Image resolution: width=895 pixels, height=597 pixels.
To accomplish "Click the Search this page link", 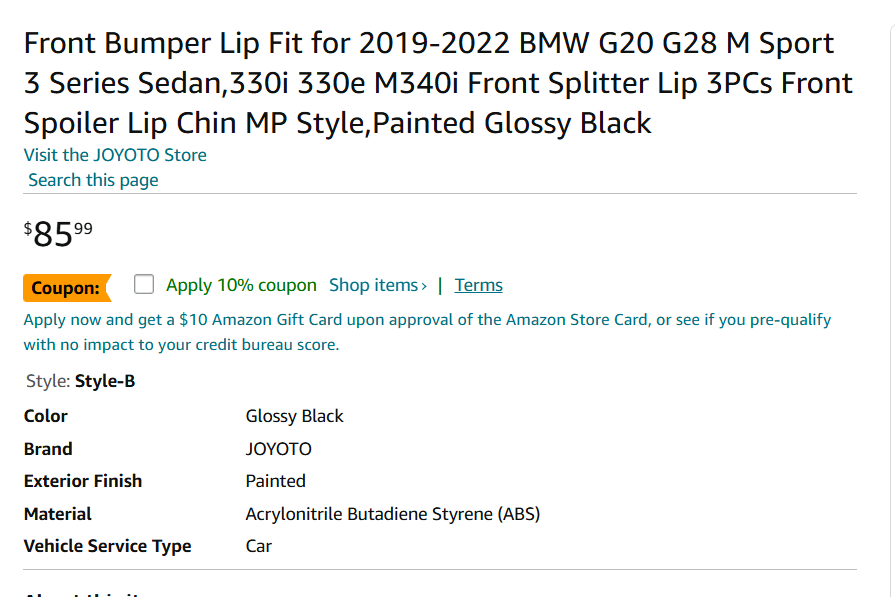I will 93,180.
